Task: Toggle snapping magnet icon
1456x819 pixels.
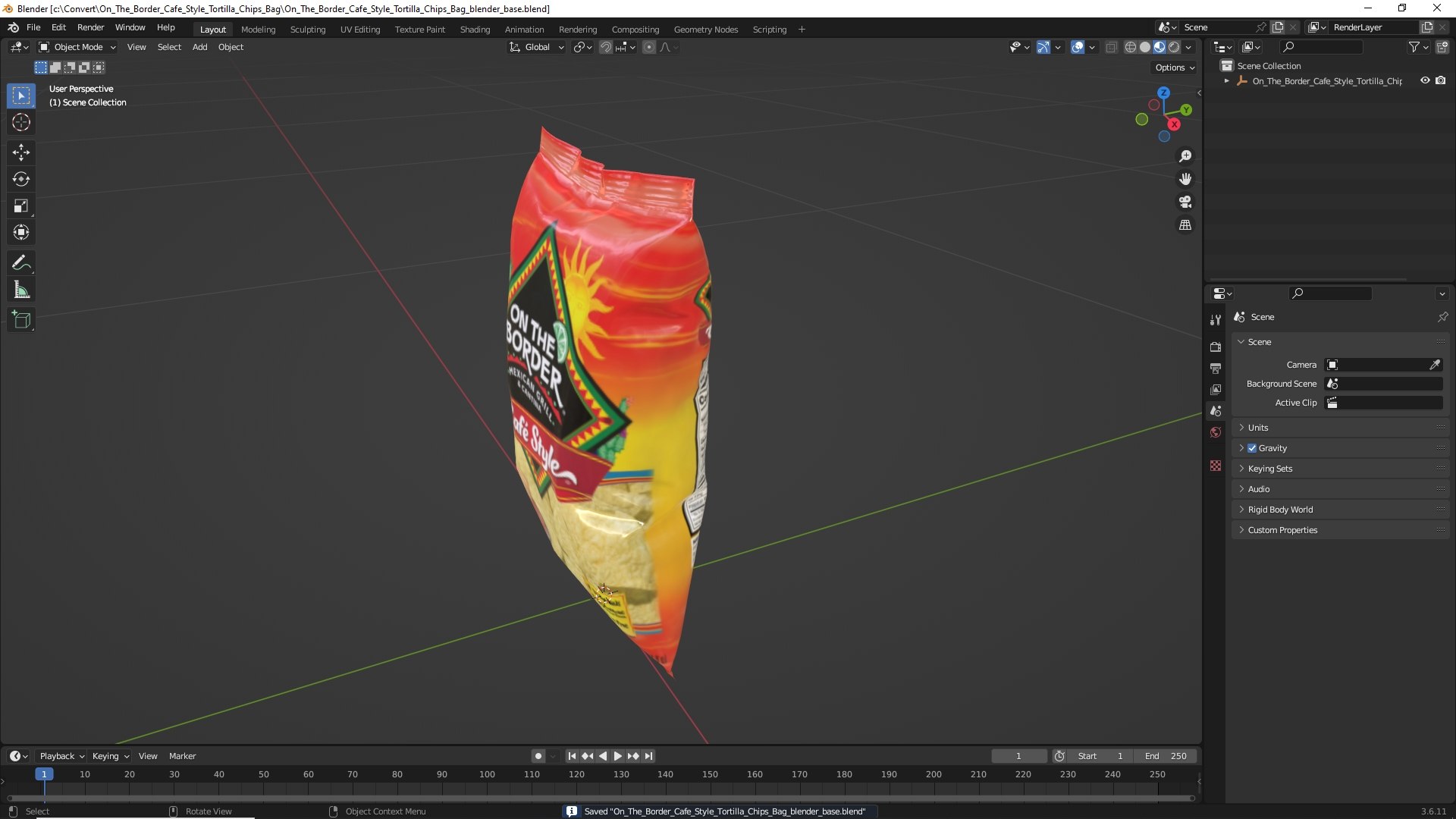Action: 606,47
